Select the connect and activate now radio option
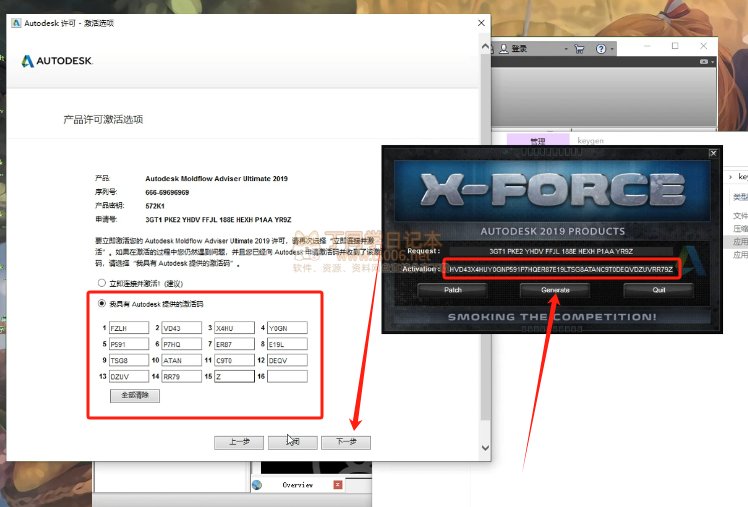Screen dimensions: 748x507 click(x=102, y=283)
